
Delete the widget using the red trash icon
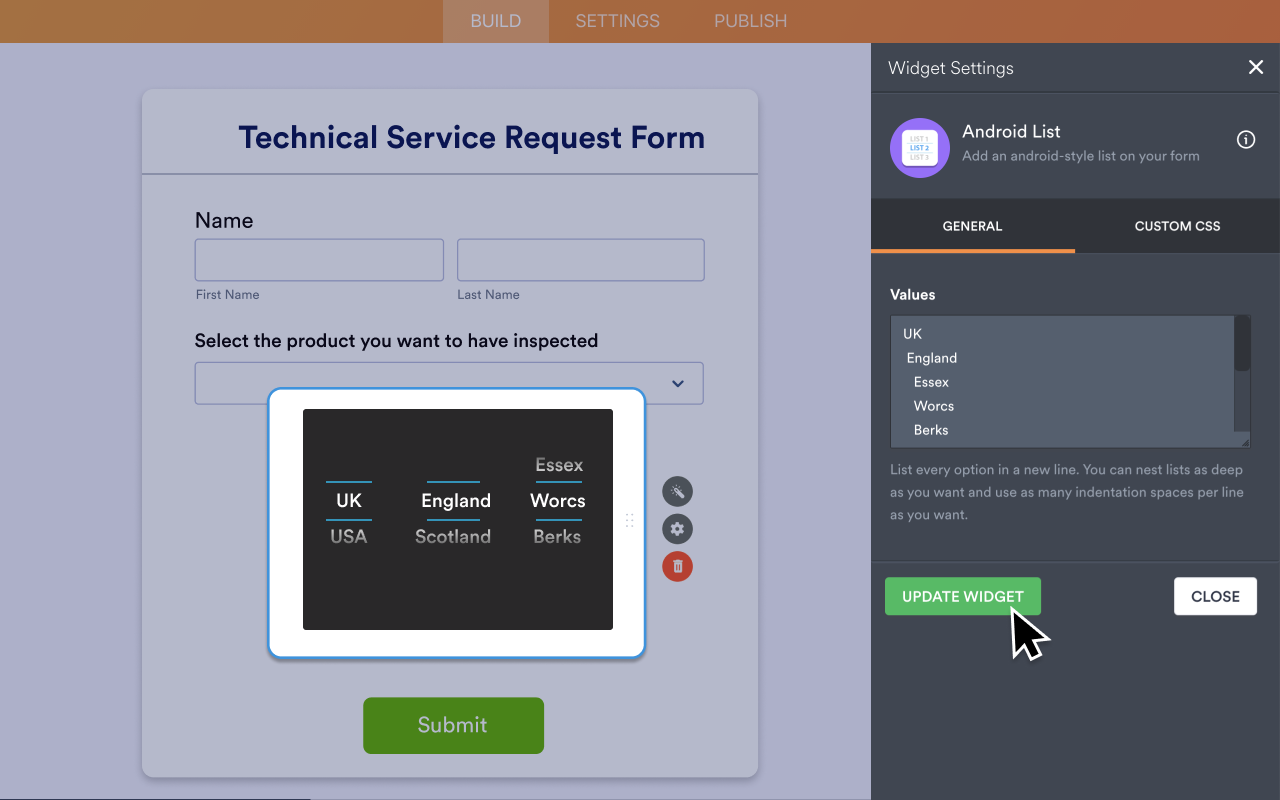pos(677,566)
